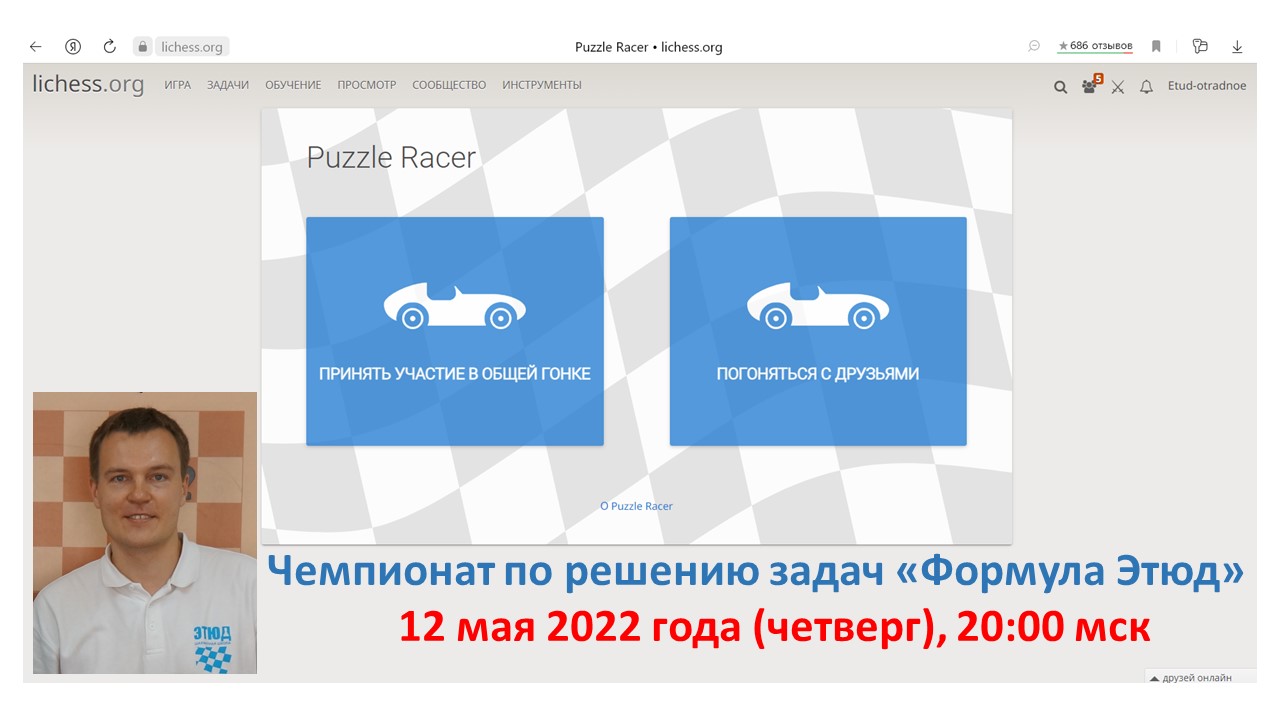Go back with the browser back arrow
The height and width of the screenshot is (720, 1280).
click(x=36, y=46)
